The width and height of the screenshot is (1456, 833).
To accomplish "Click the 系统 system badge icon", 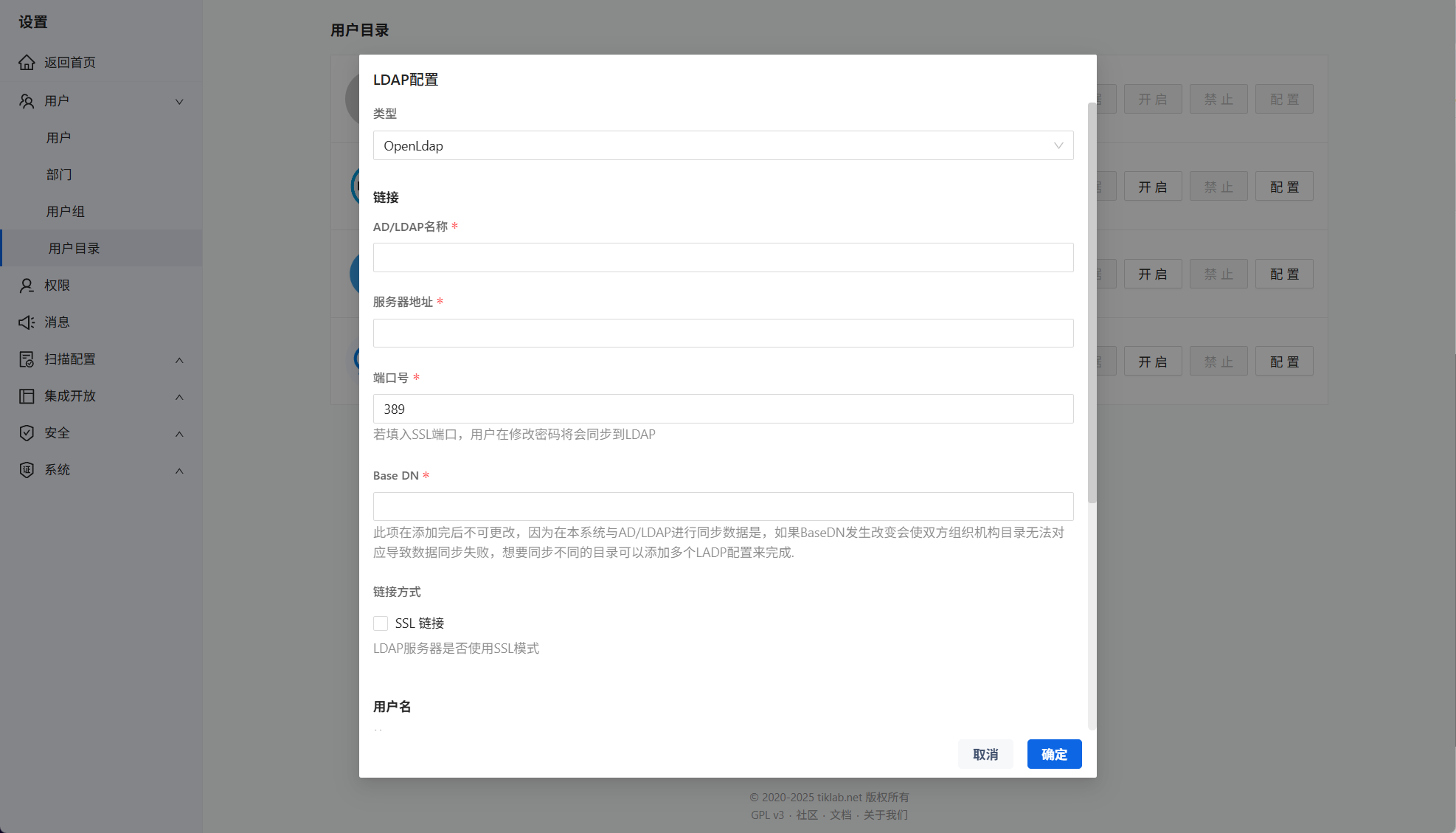I will click(x=27, y=470).
